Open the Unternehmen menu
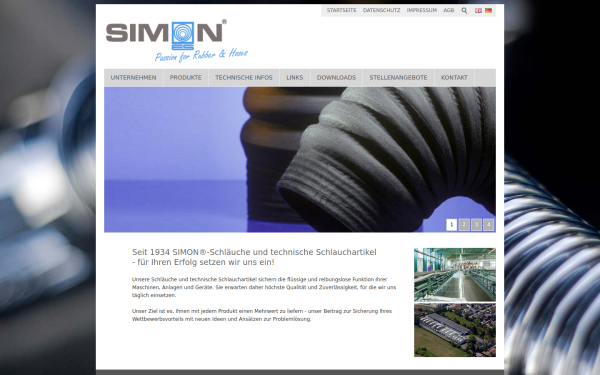Viewport: 600px width, 375px height. click(x=134, y=78)
